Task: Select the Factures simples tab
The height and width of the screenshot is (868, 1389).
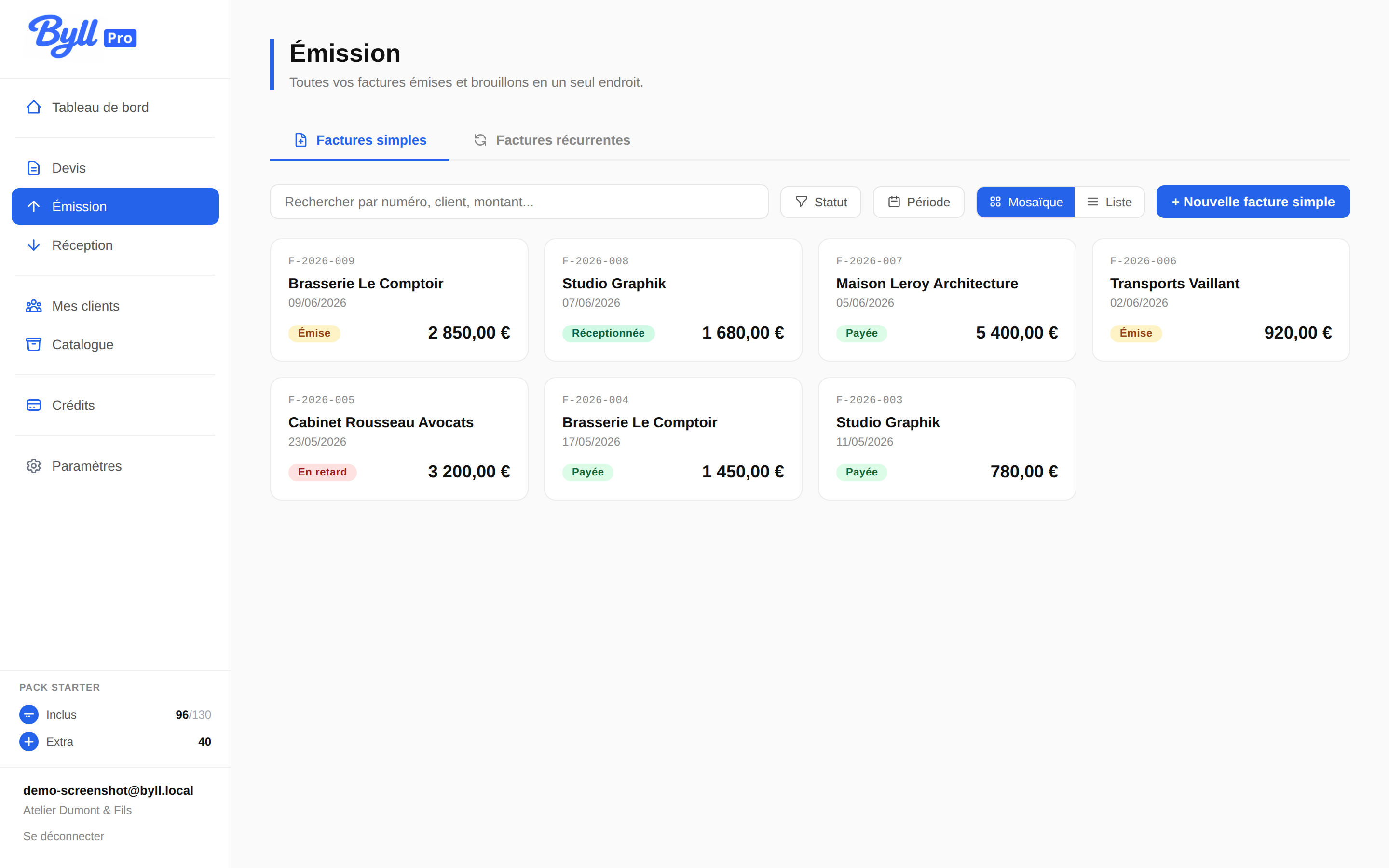Action: click(x=360, y=140)
